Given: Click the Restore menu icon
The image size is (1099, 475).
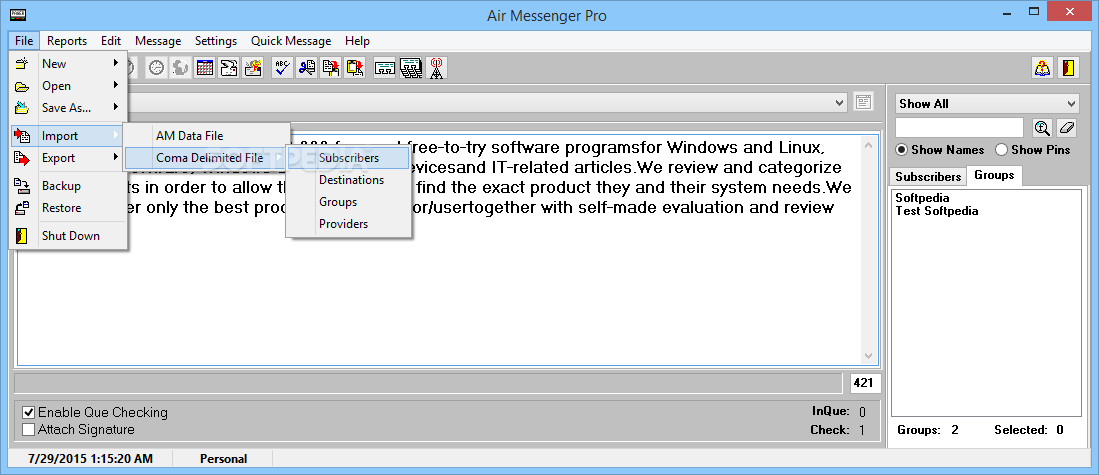Looking at the screenshot, I should (22, 208).
